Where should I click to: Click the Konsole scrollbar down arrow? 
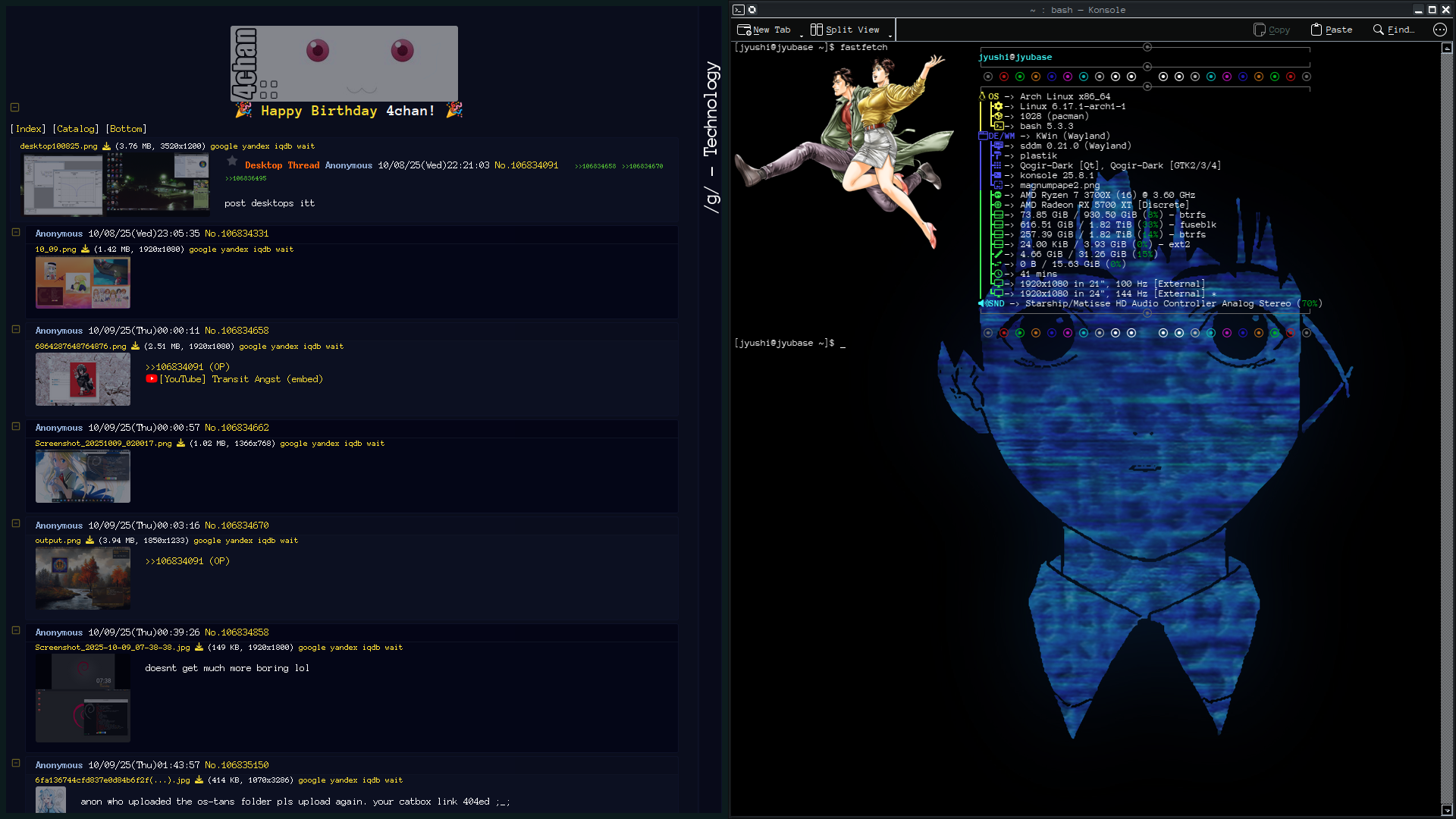coord(1447,810)
